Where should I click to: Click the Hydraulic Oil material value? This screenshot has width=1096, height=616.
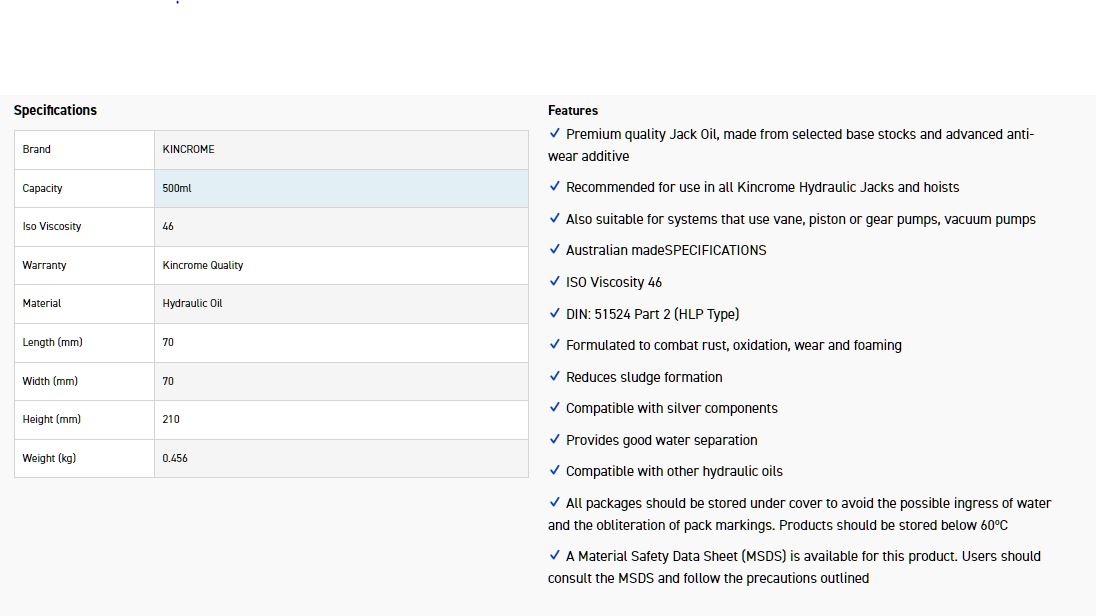(192, 303)
